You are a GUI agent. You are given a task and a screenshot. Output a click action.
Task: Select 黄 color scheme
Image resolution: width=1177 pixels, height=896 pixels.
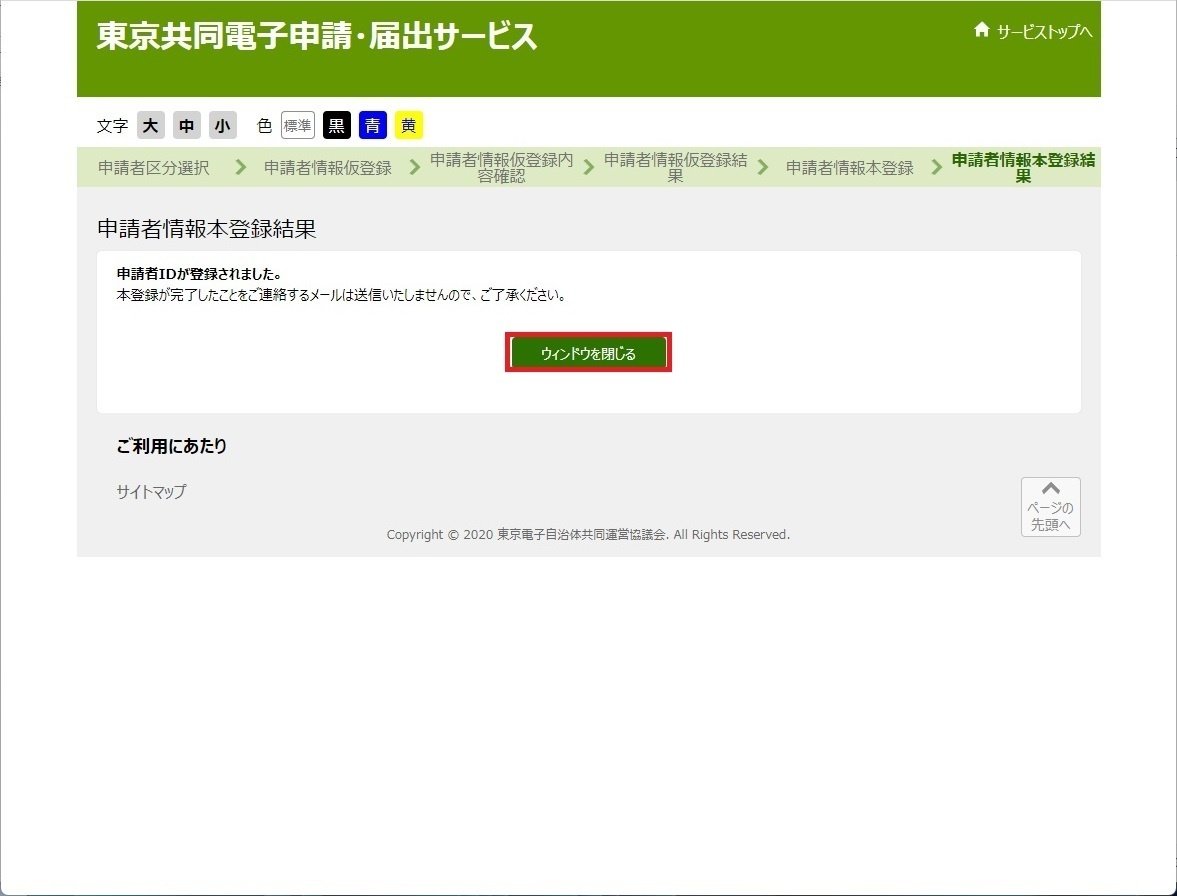[x=409, y=125]
